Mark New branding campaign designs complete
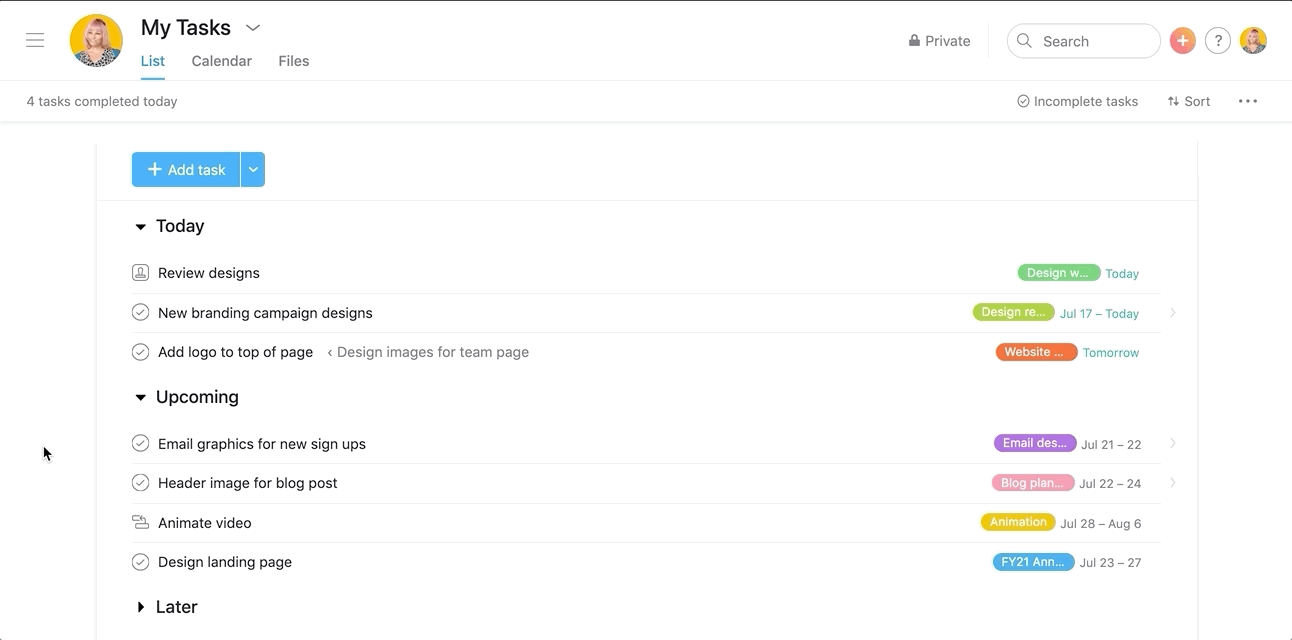The image size is (1292, 640). 140,313
